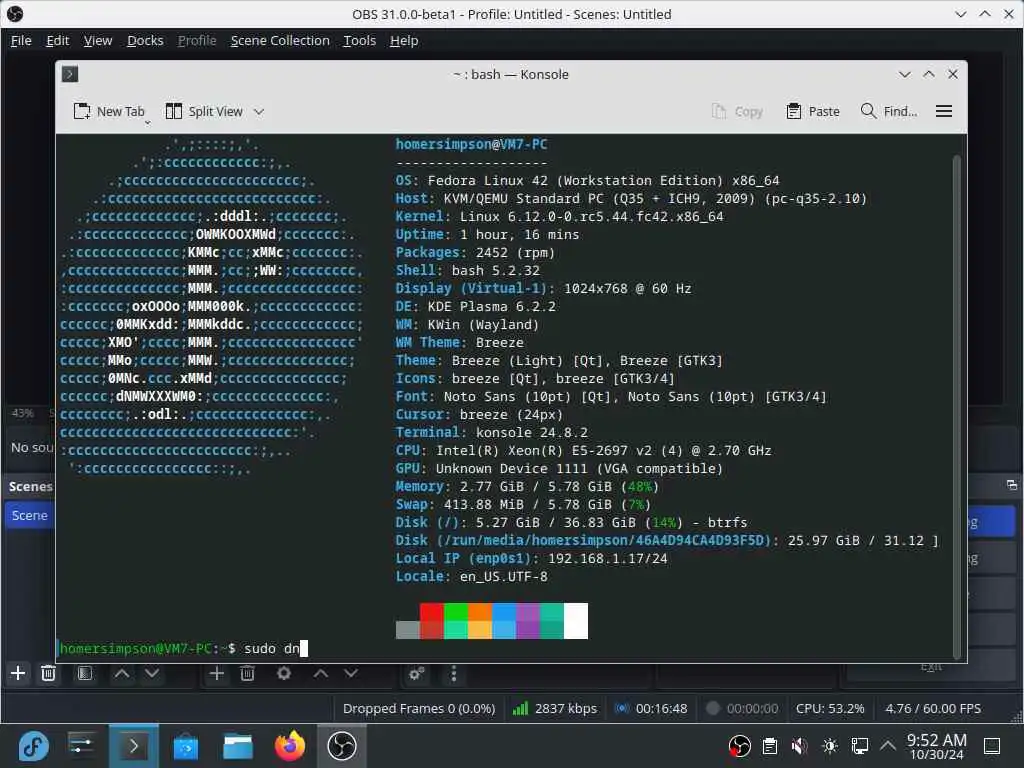Image resolution: width=1024 pixels, height=768 pixels.
Task: Click the Konsole vertical scrollbar
Action: [957, 406]
